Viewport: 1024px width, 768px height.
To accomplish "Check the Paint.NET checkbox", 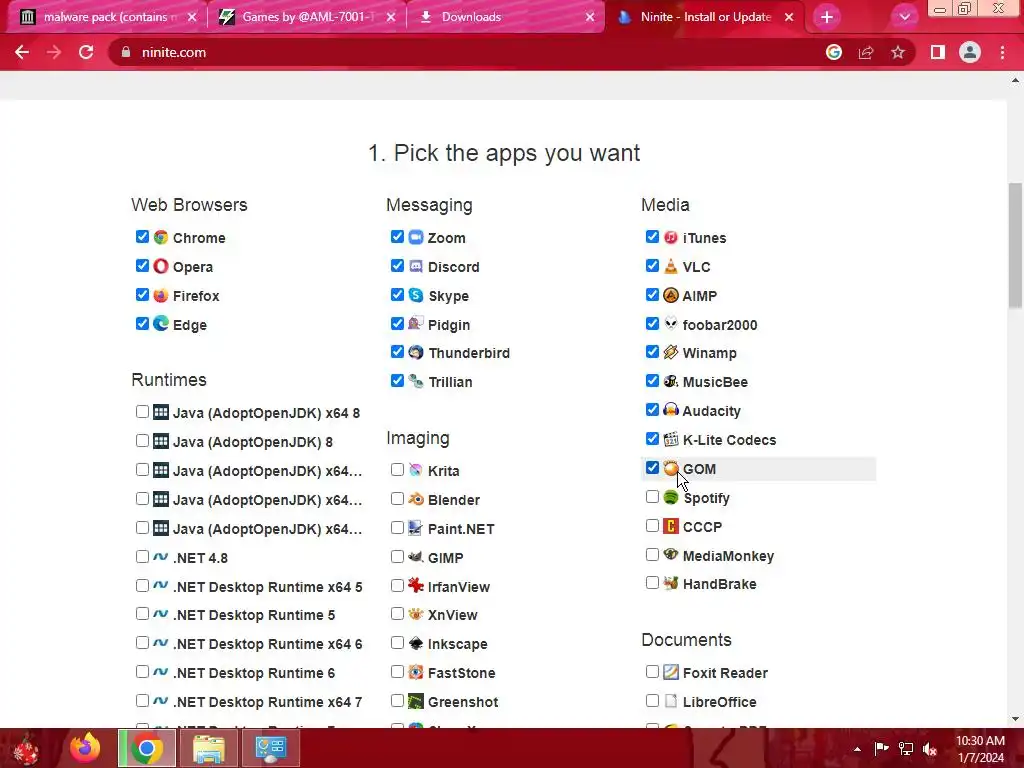I will pos(397,528).
